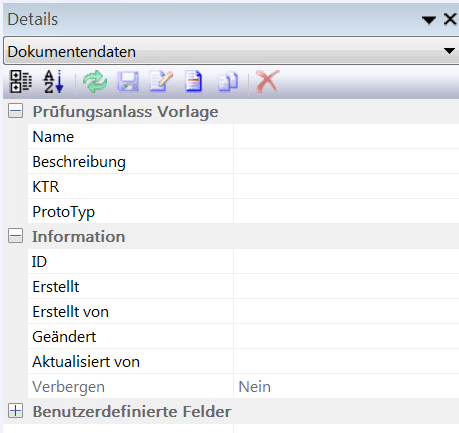Click the red X delete icon
The width and height of the screenshot is (459, 433).
267,81
